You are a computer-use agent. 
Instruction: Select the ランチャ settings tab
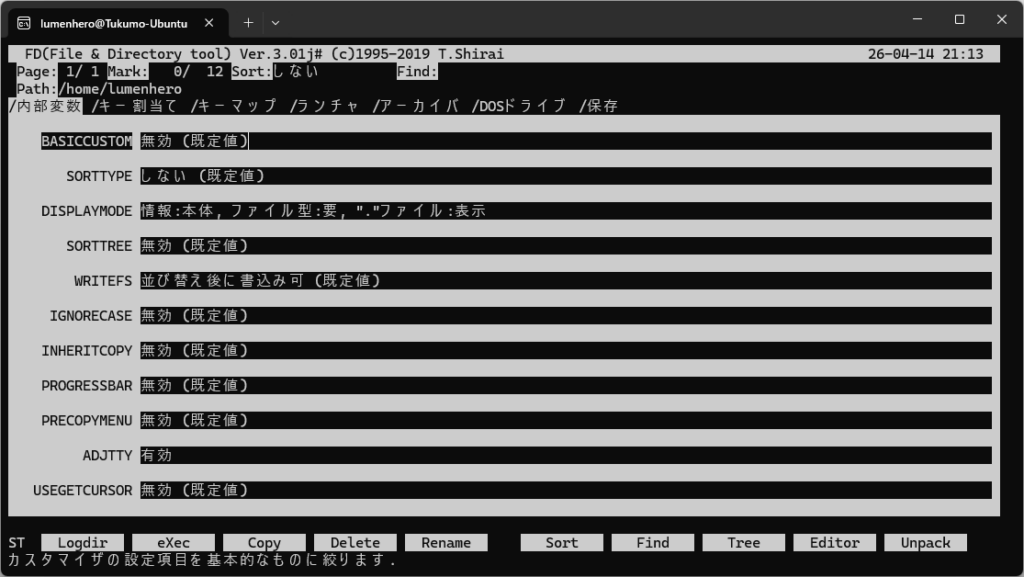pyautogui.click(x=326, y=103)
